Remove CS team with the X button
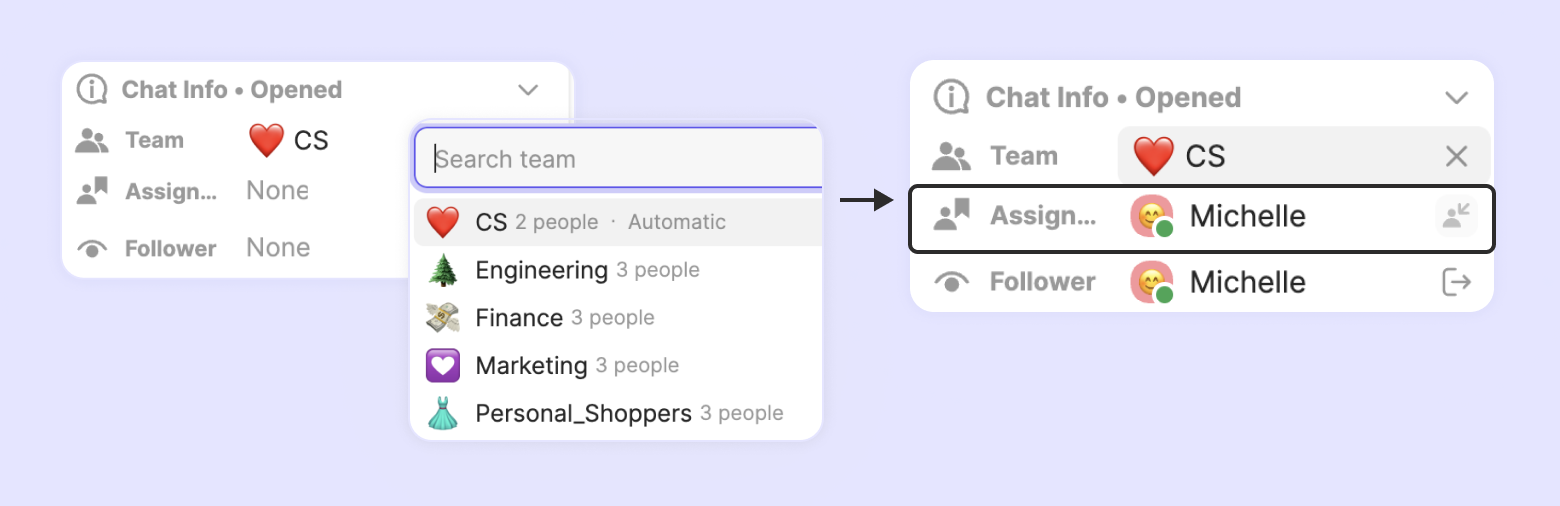The height and width of the screenshot is (506, 1560). click(x=1456, y=156)
